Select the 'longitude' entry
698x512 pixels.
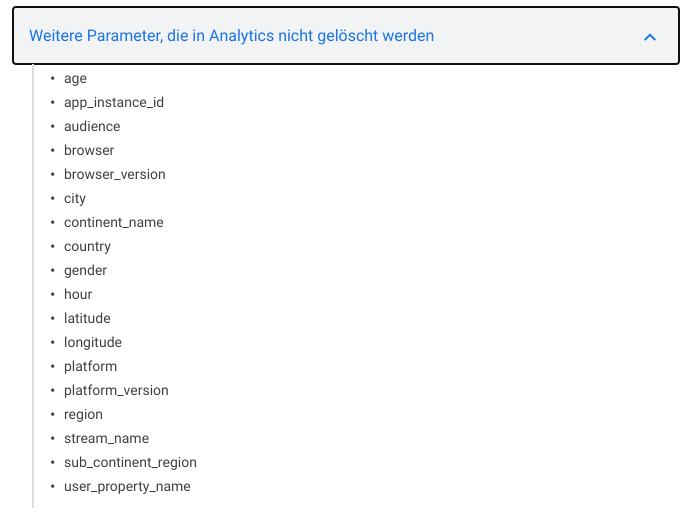pyautogui.click(x=92, y=342)
